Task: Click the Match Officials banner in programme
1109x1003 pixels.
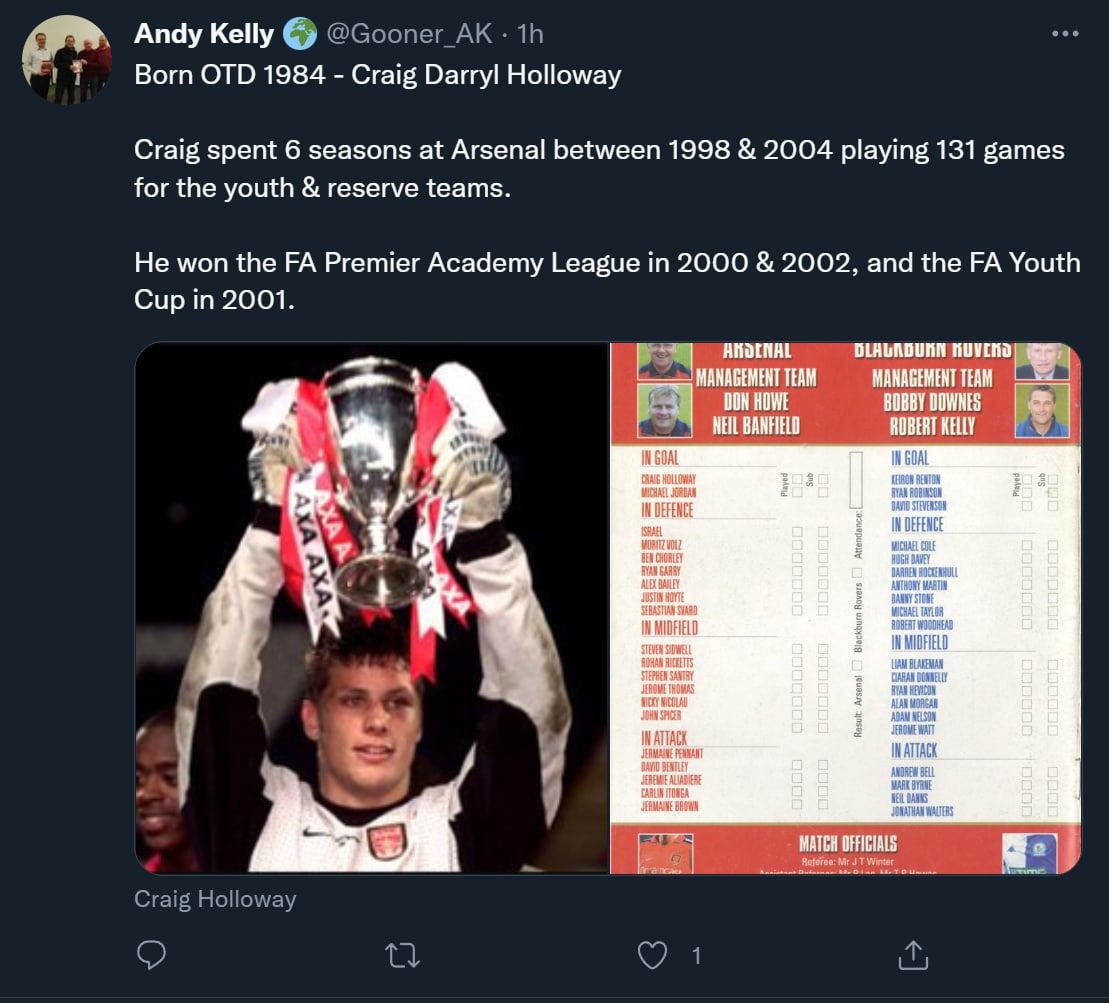Action: tap(848, 843)
